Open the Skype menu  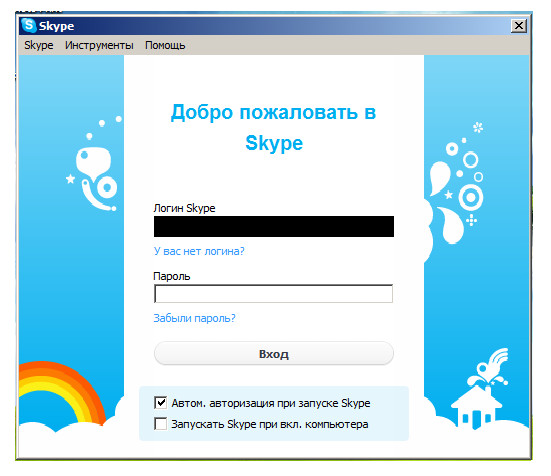click(39, 45)
